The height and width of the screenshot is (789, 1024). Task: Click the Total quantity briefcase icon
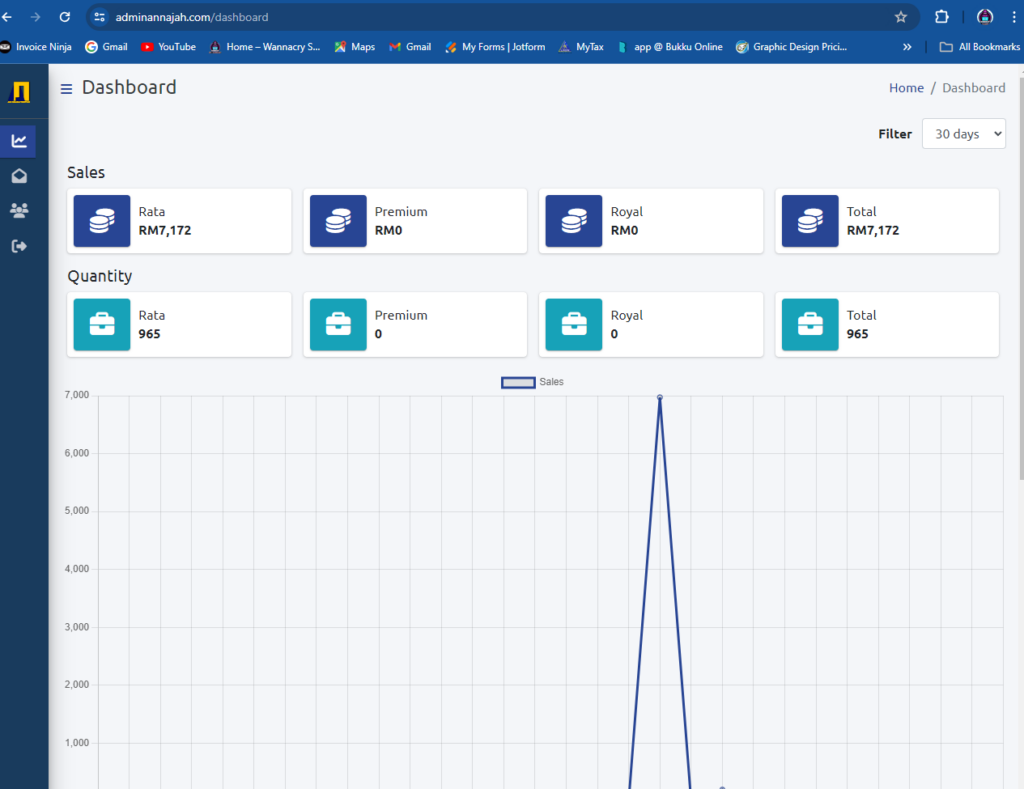pos(810,325)
